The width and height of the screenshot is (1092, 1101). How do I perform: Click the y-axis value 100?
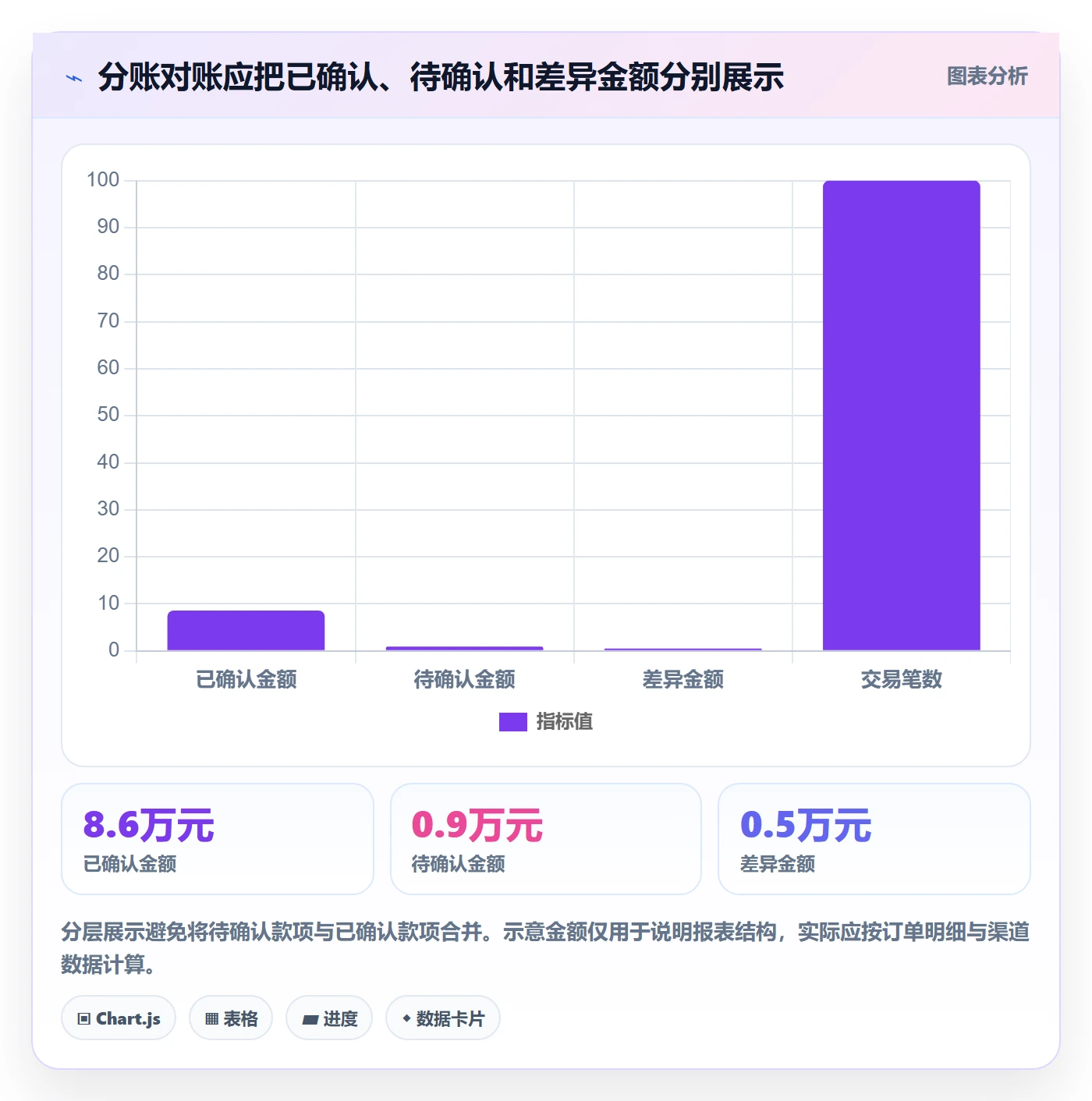click(103, 180)
